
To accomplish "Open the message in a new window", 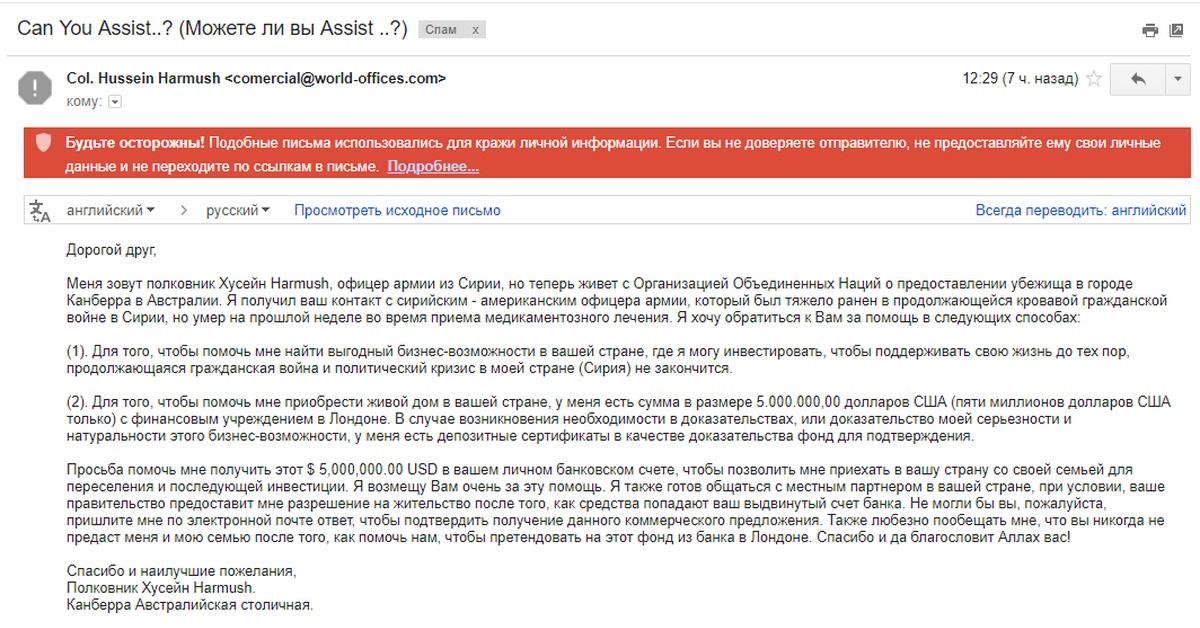I will 1176,30.
